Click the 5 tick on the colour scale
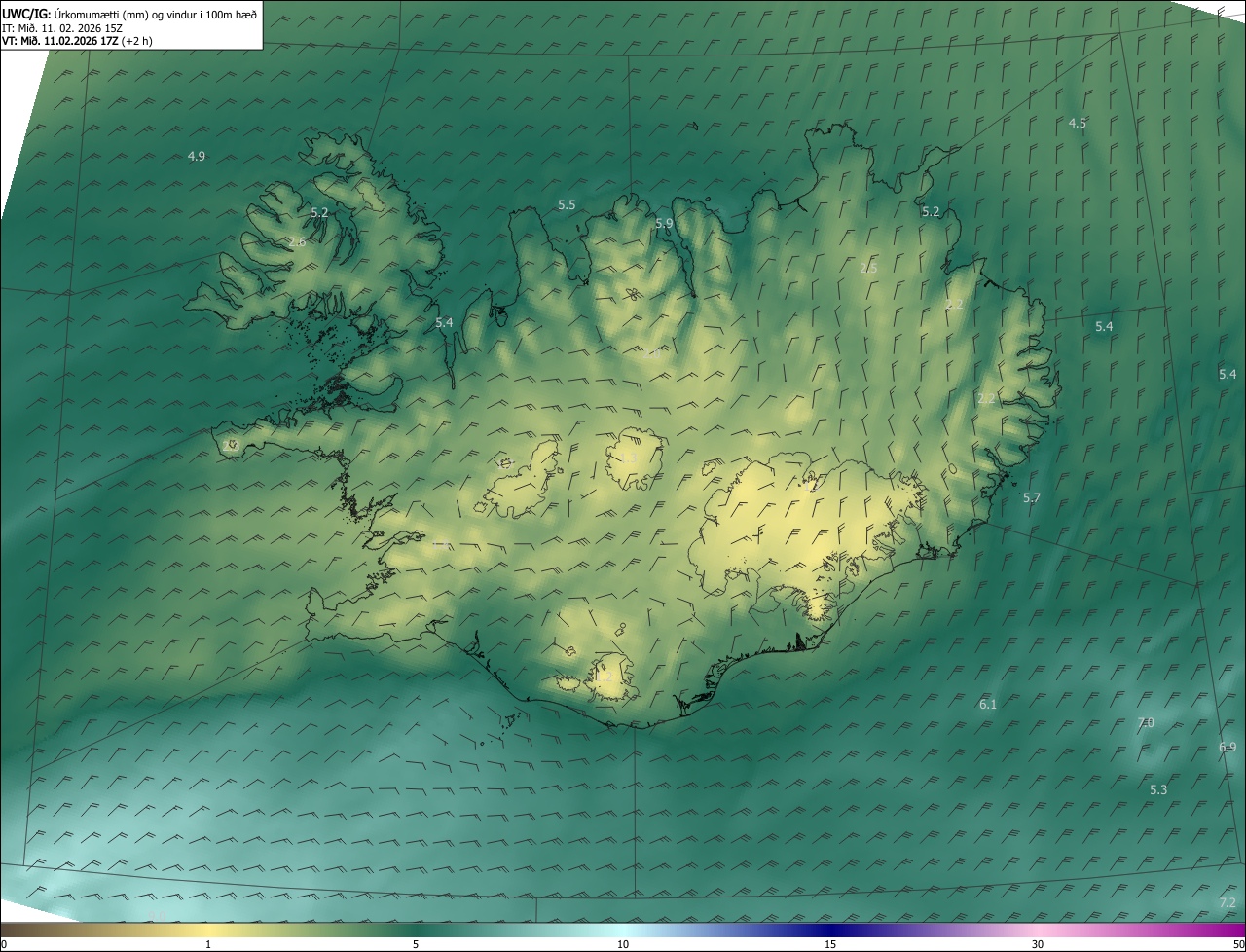The height and width of the screenshot is (952, 1246). [x=416, y=944]
